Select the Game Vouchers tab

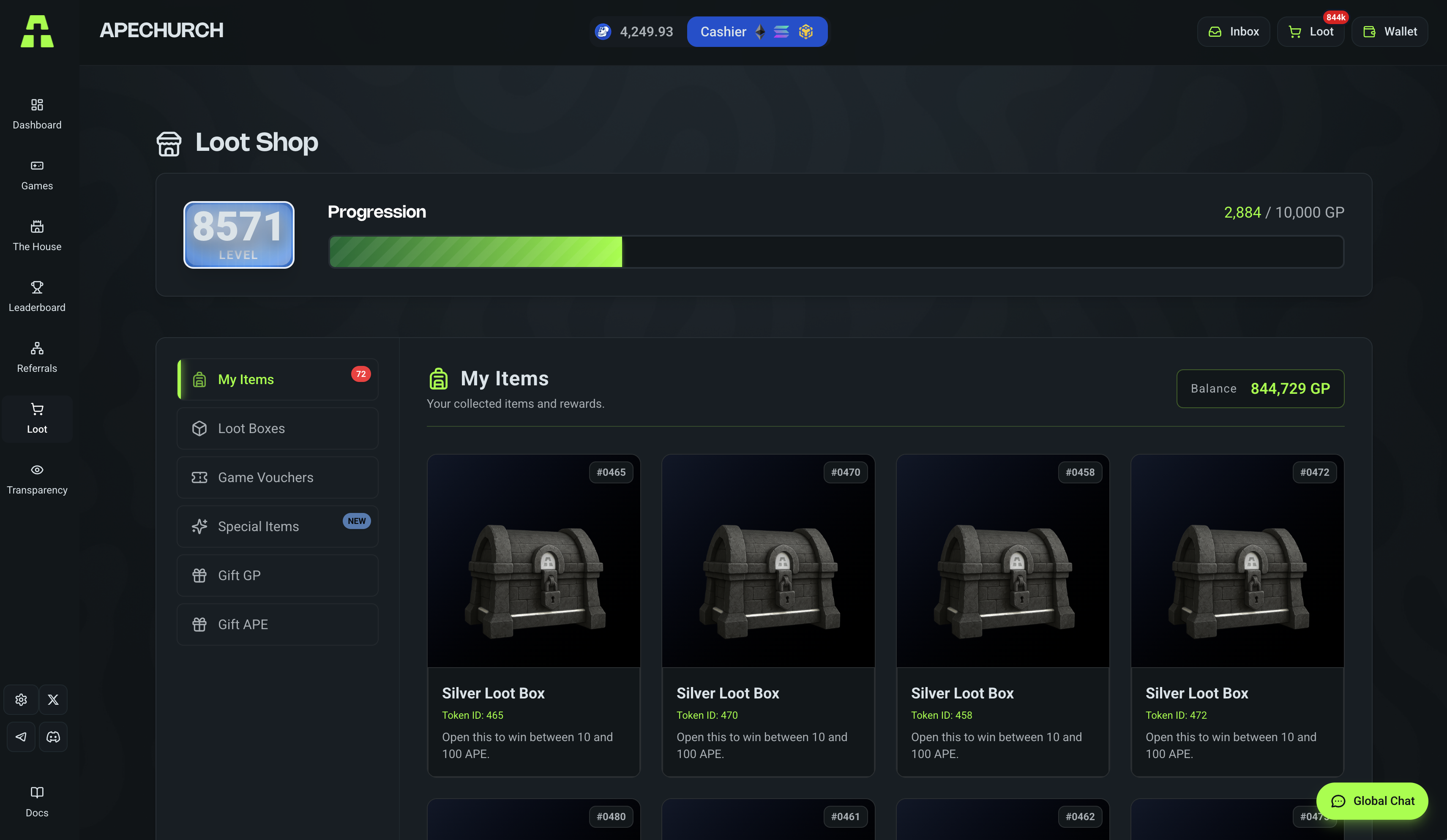click(277, 477)
